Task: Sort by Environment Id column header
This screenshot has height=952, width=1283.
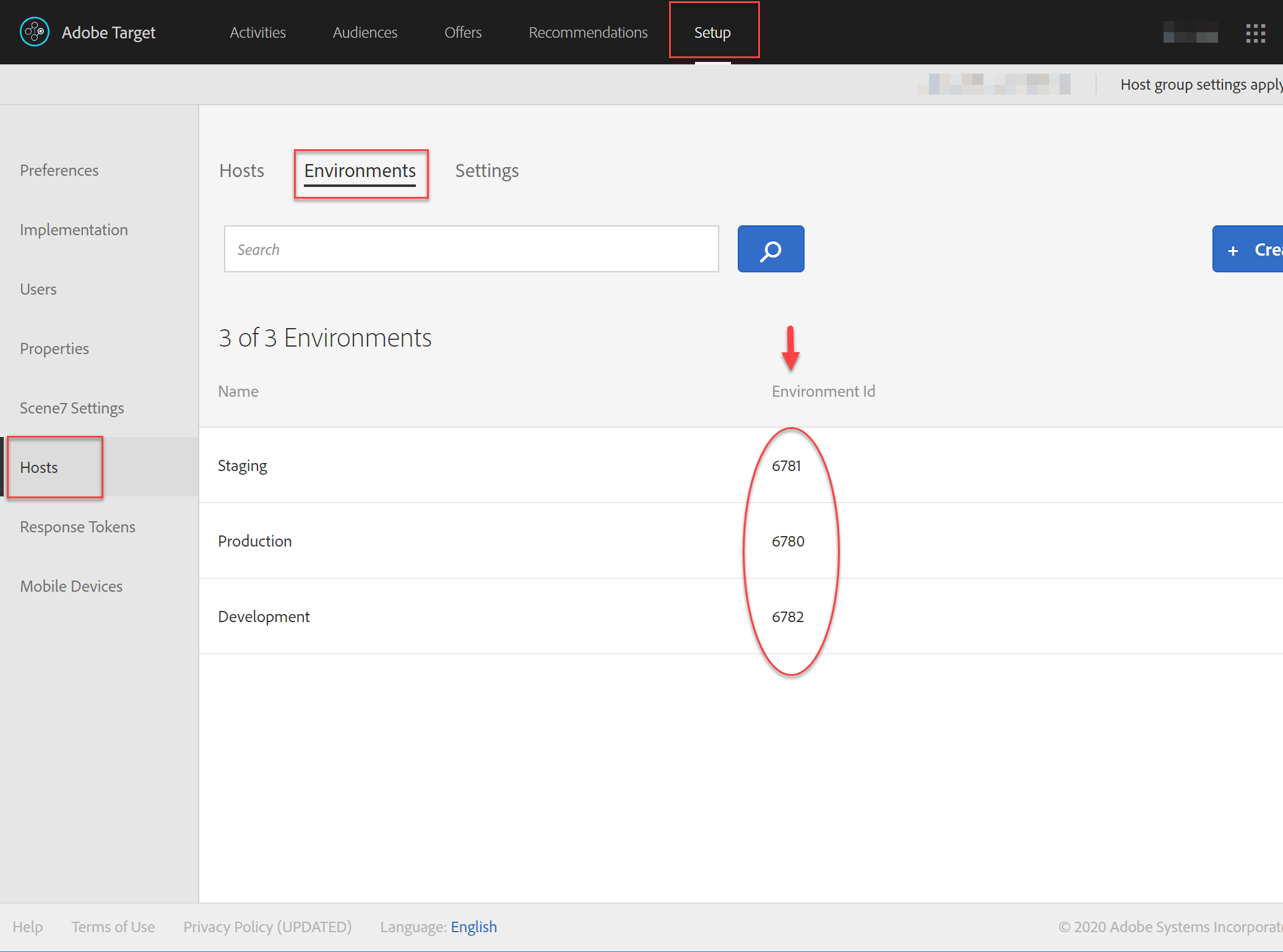Action: tap(823, 391)
